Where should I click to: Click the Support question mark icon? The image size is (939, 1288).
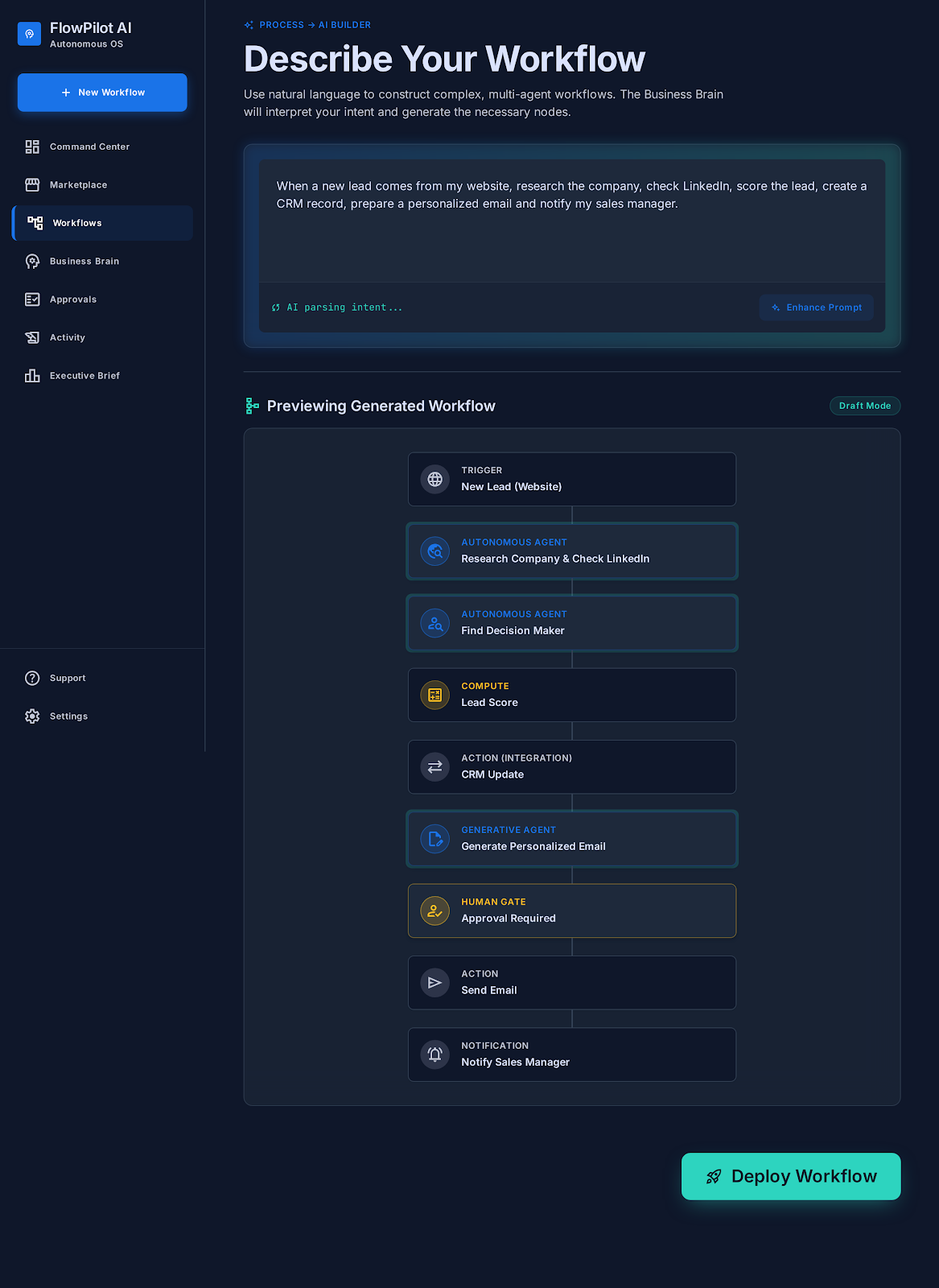tap(32, 678)
